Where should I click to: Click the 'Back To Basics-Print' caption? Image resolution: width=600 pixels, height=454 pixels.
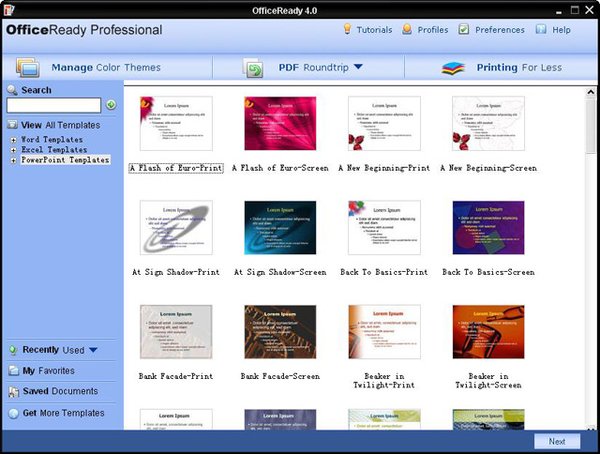tap(384, 272)
